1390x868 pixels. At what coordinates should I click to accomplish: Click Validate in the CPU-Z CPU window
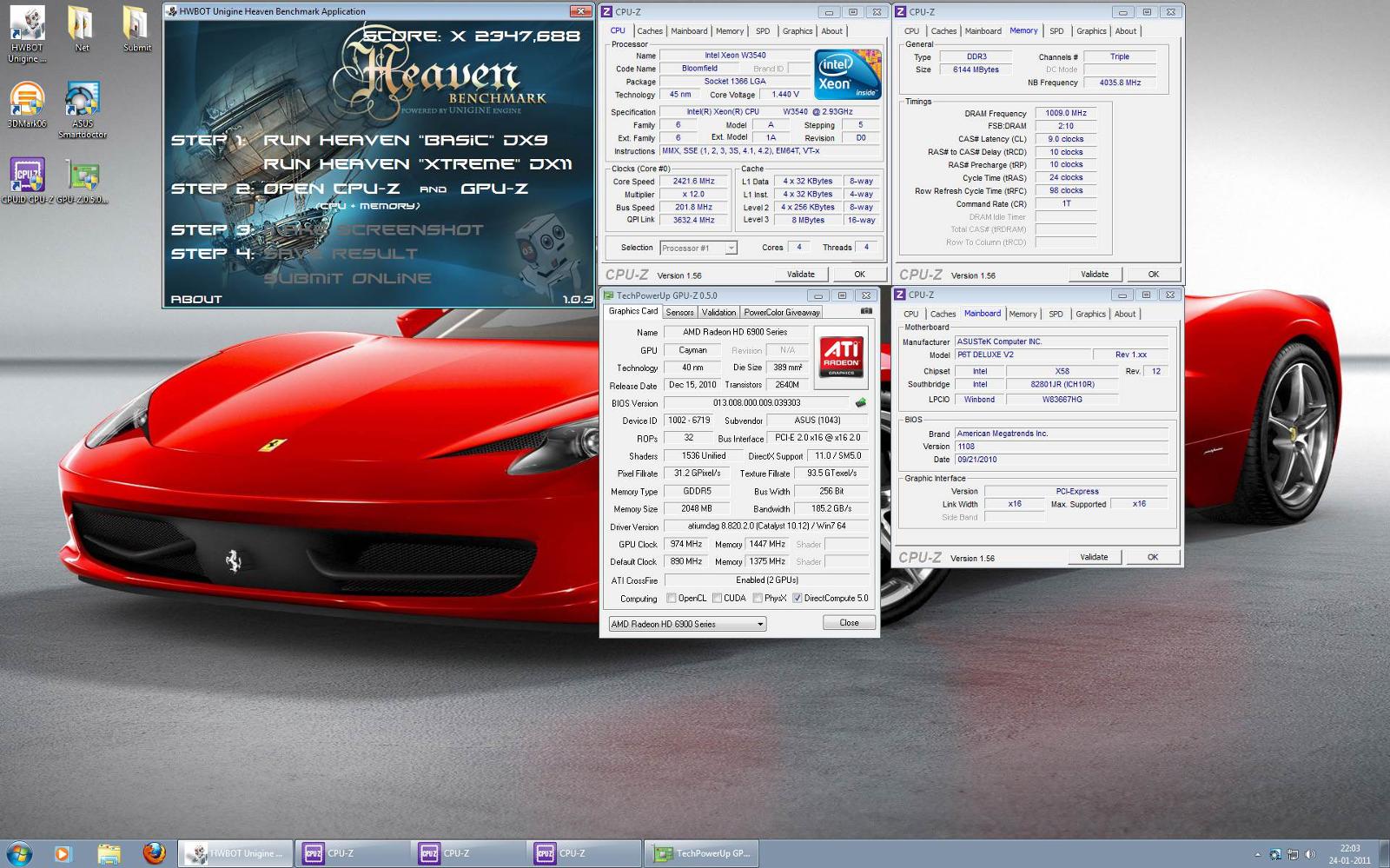click(800, 274)
